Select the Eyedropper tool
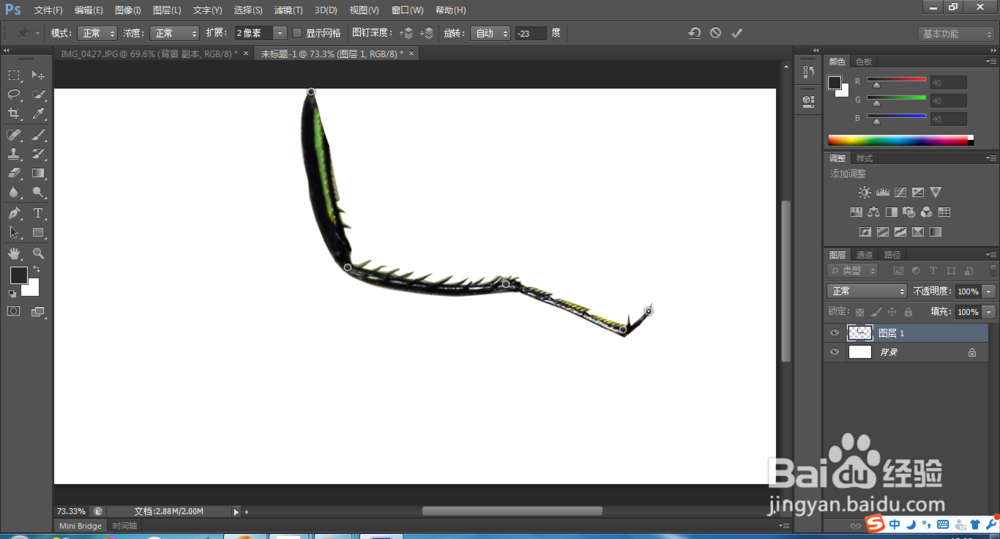Viewport: 1000px width, 539px height. coord(38,114)
